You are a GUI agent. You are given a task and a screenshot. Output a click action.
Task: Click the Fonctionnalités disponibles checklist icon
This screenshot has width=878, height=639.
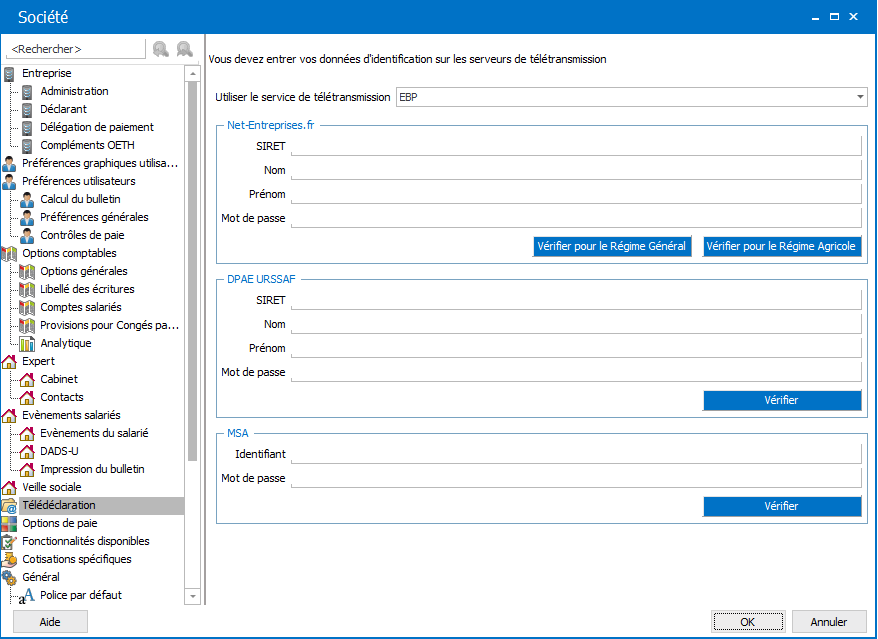pos(9,542)
